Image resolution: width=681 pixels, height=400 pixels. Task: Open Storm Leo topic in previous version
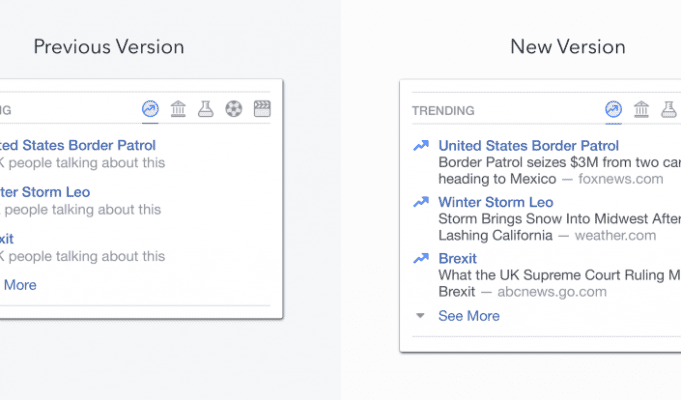(x=45, y=192)
